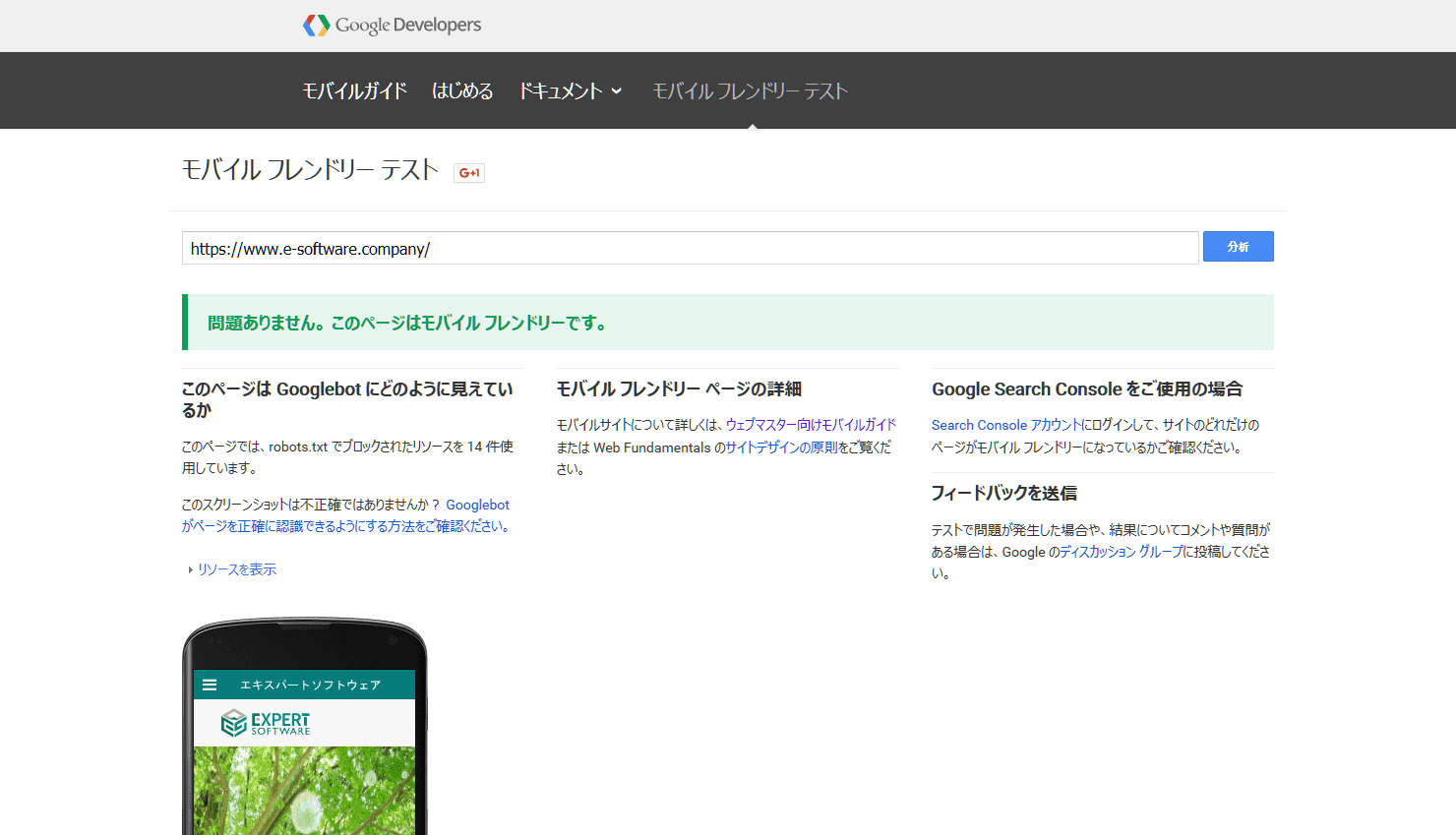
Task: Click the green mobile-friendly result message
Action: (728, 323)
